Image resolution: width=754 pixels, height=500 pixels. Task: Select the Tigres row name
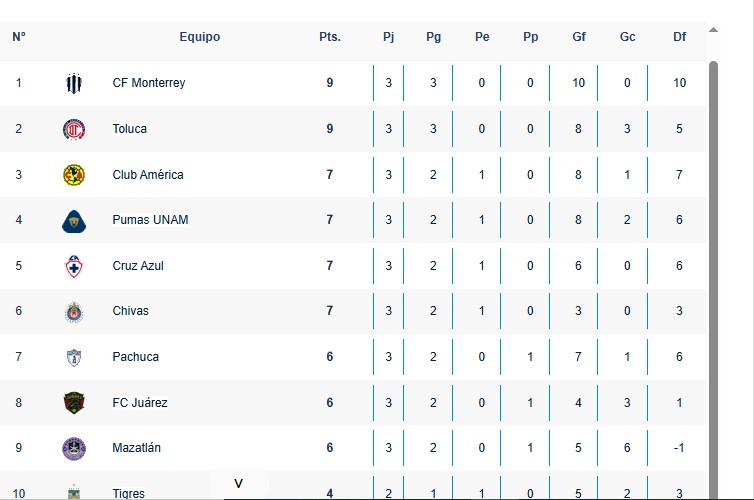pos(128,493)
